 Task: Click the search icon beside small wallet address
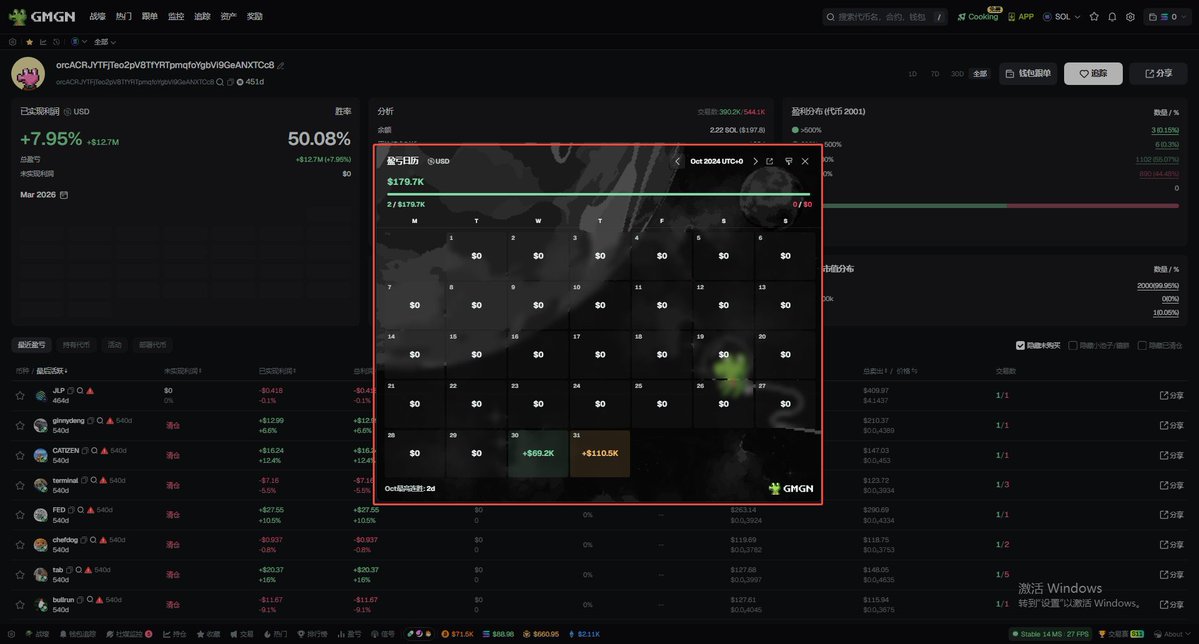pos(220,82)
